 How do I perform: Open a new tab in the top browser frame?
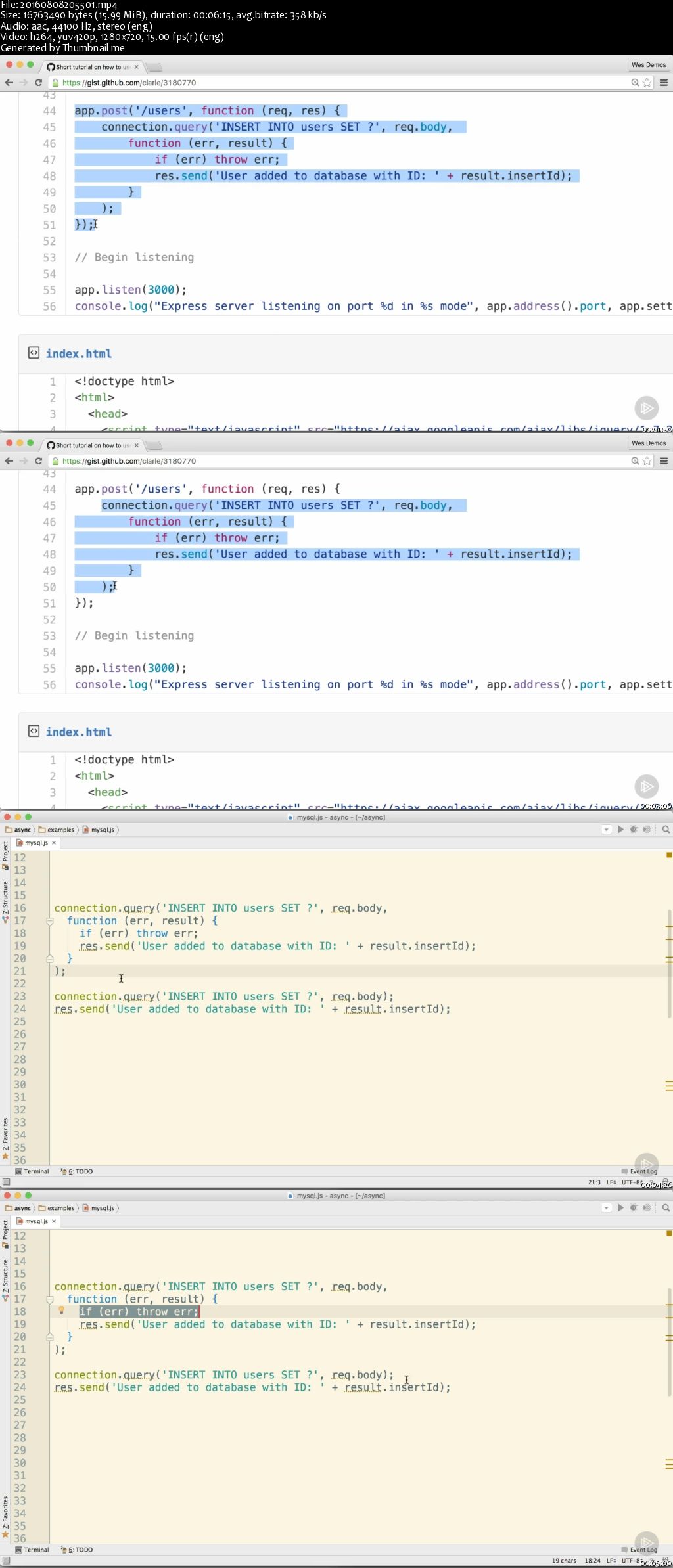click(154, 67)
